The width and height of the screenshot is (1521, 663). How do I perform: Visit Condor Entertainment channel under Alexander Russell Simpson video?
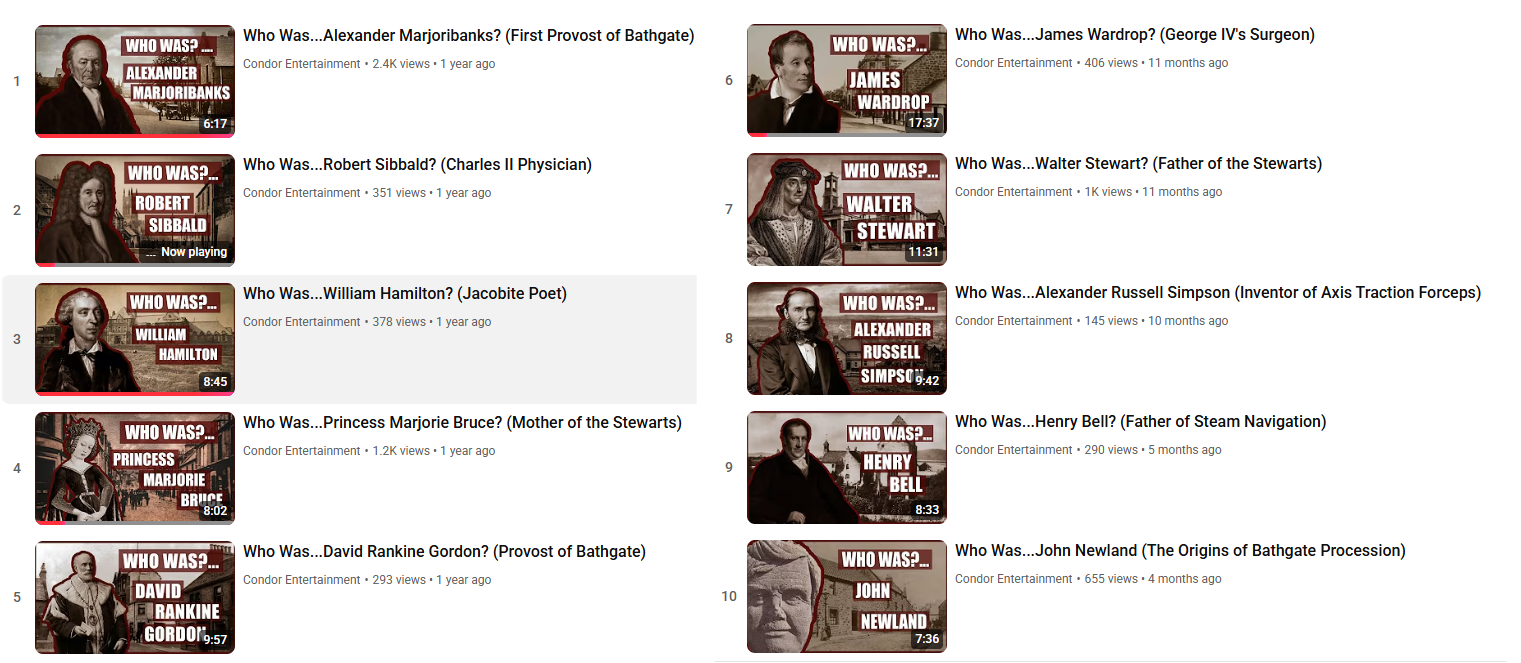1013,321
